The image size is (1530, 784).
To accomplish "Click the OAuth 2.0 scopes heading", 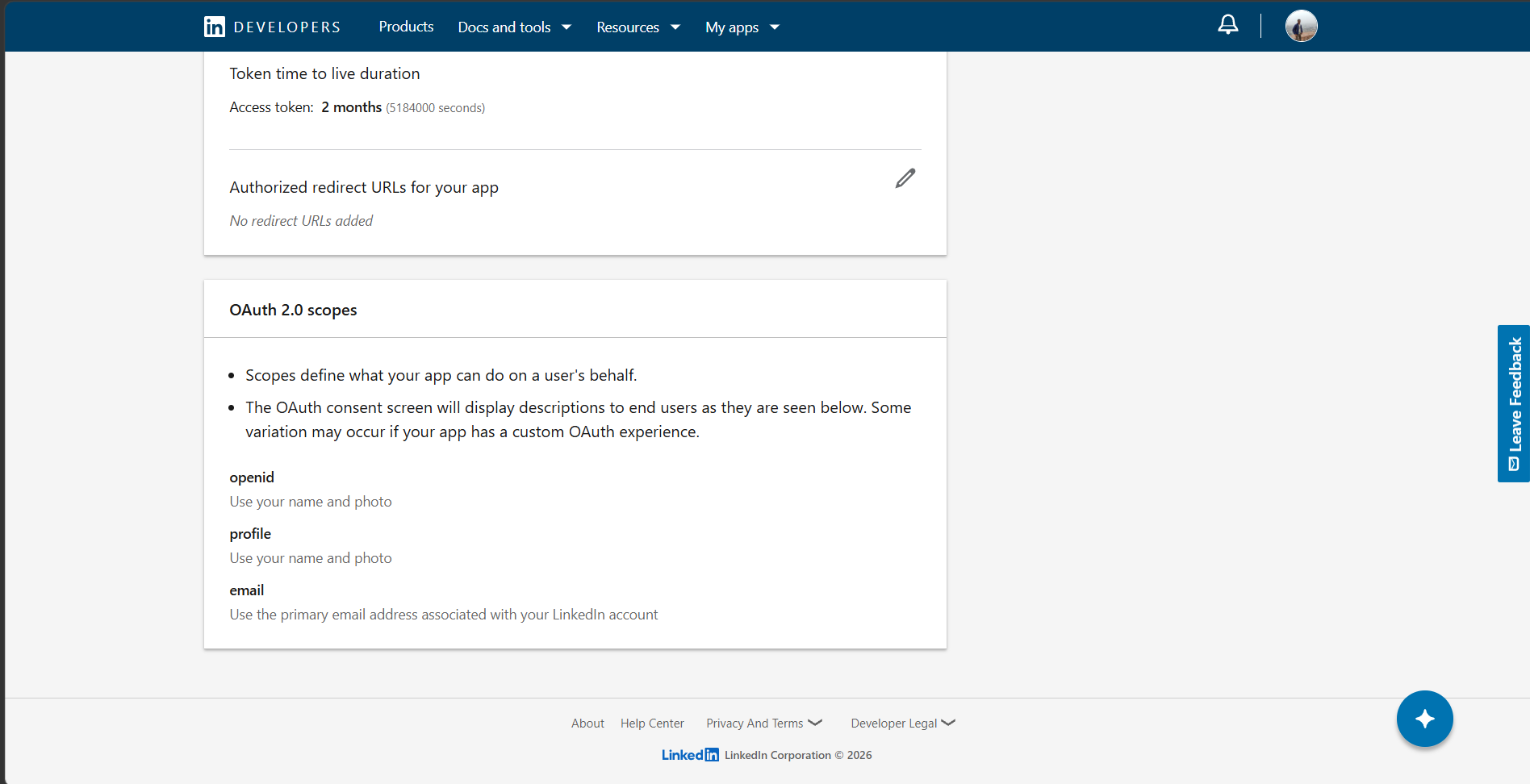I will pos(293,311).
